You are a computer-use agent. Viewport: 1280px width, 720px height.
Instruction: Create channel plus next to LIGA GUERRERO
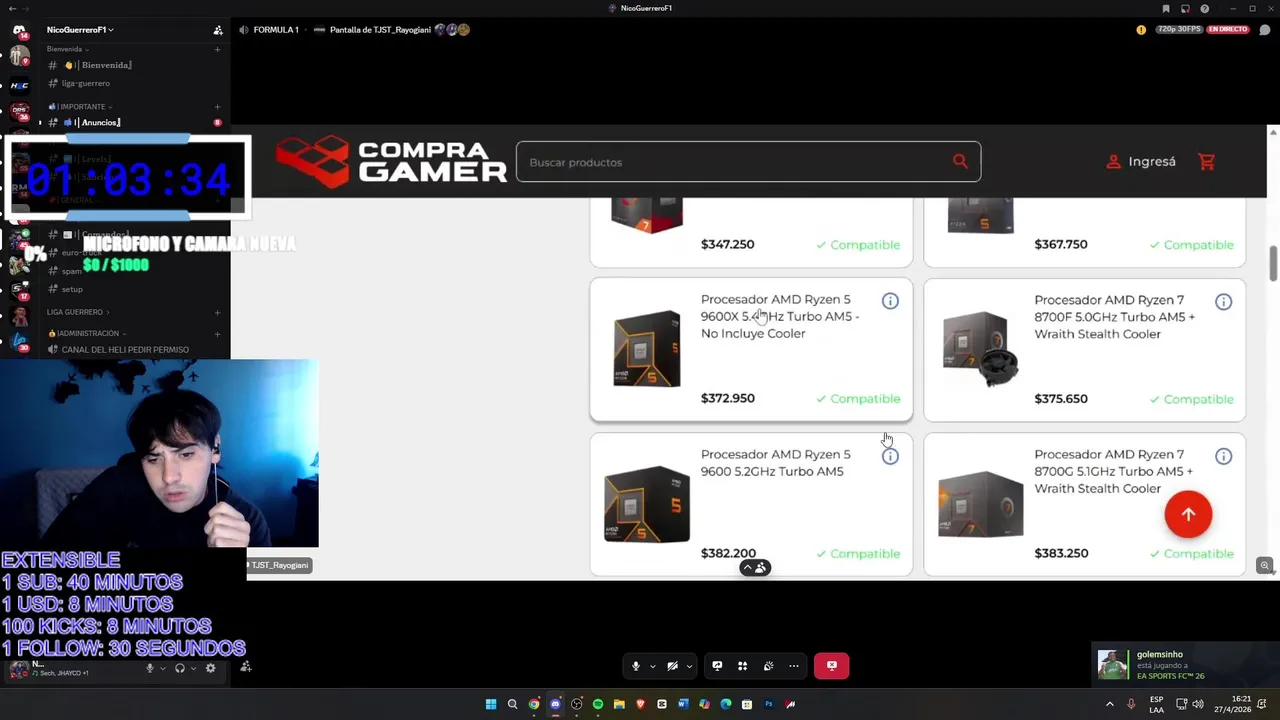[217, 312]
